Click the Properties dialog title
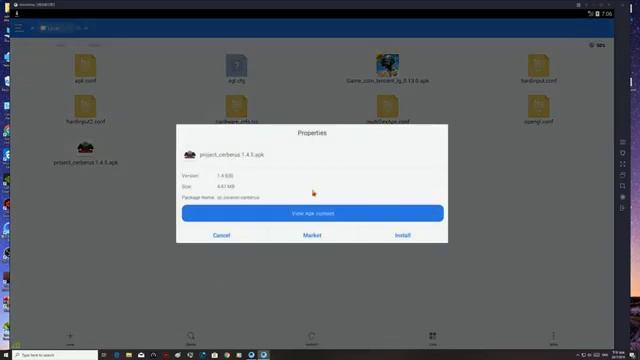This screenshot has width=640, height=360. point(312,133)
